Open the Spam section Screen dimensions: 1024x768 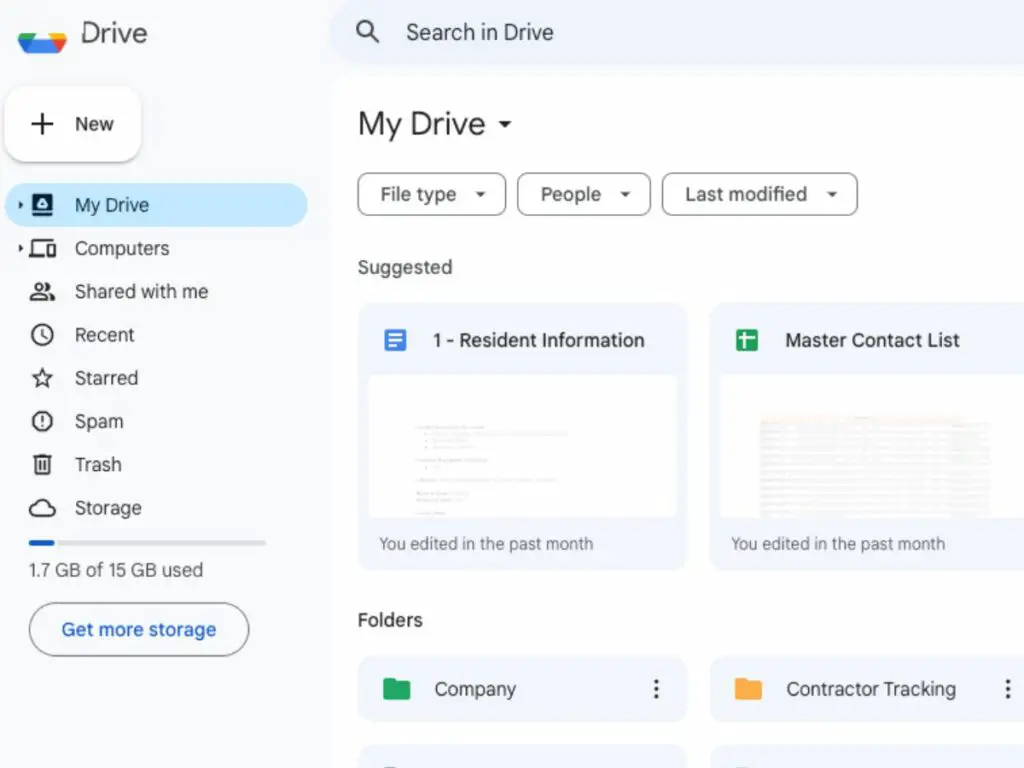pos(157,421)
